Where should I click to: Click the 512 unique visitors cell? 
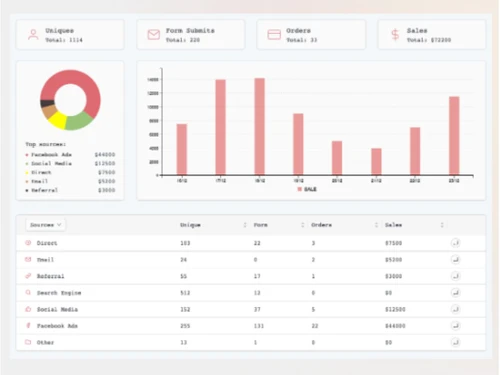click(x=185, y=293)
